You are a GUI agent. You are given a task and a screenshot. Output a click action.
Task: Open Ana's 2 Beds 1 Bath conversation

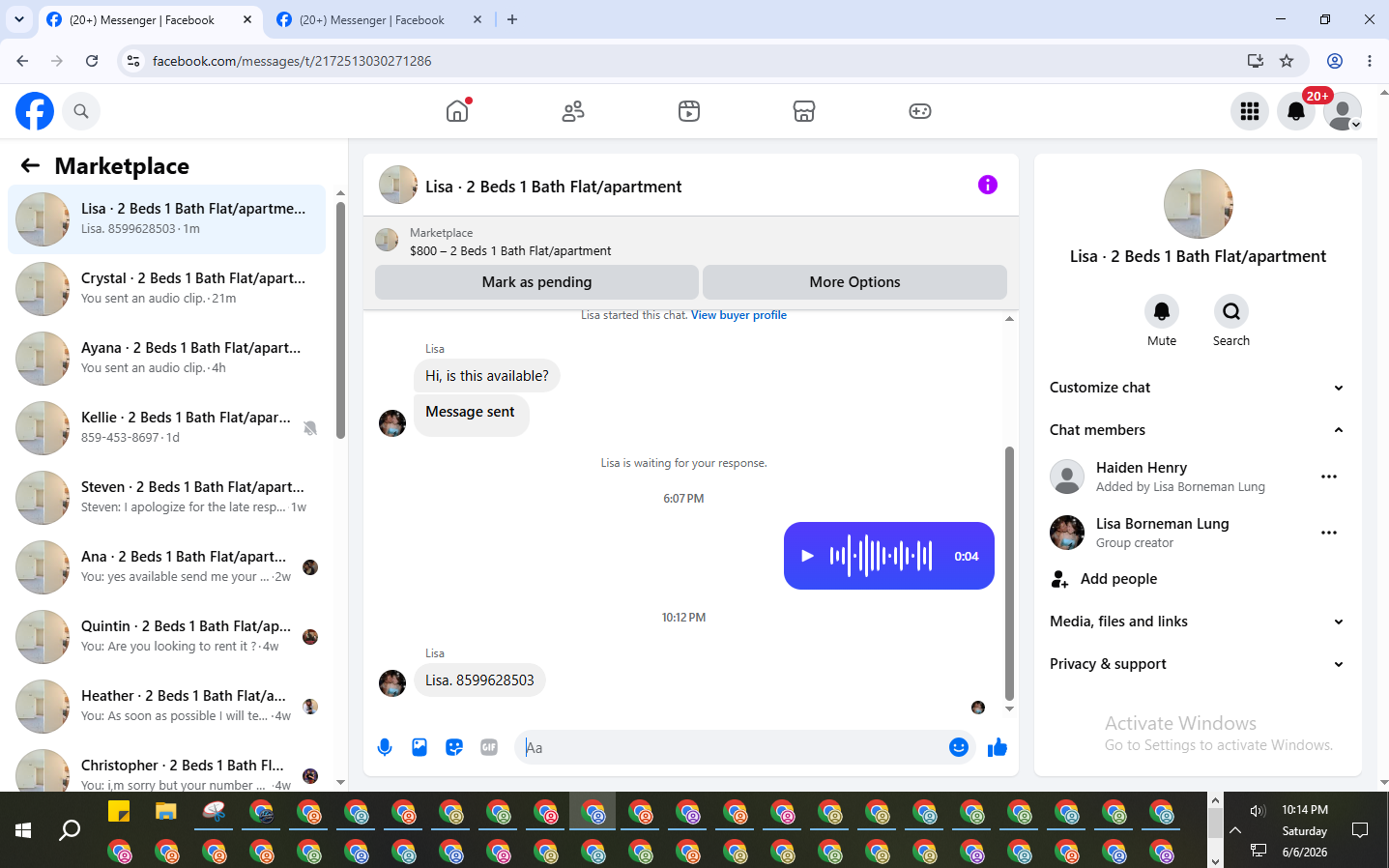pos(166,567)
